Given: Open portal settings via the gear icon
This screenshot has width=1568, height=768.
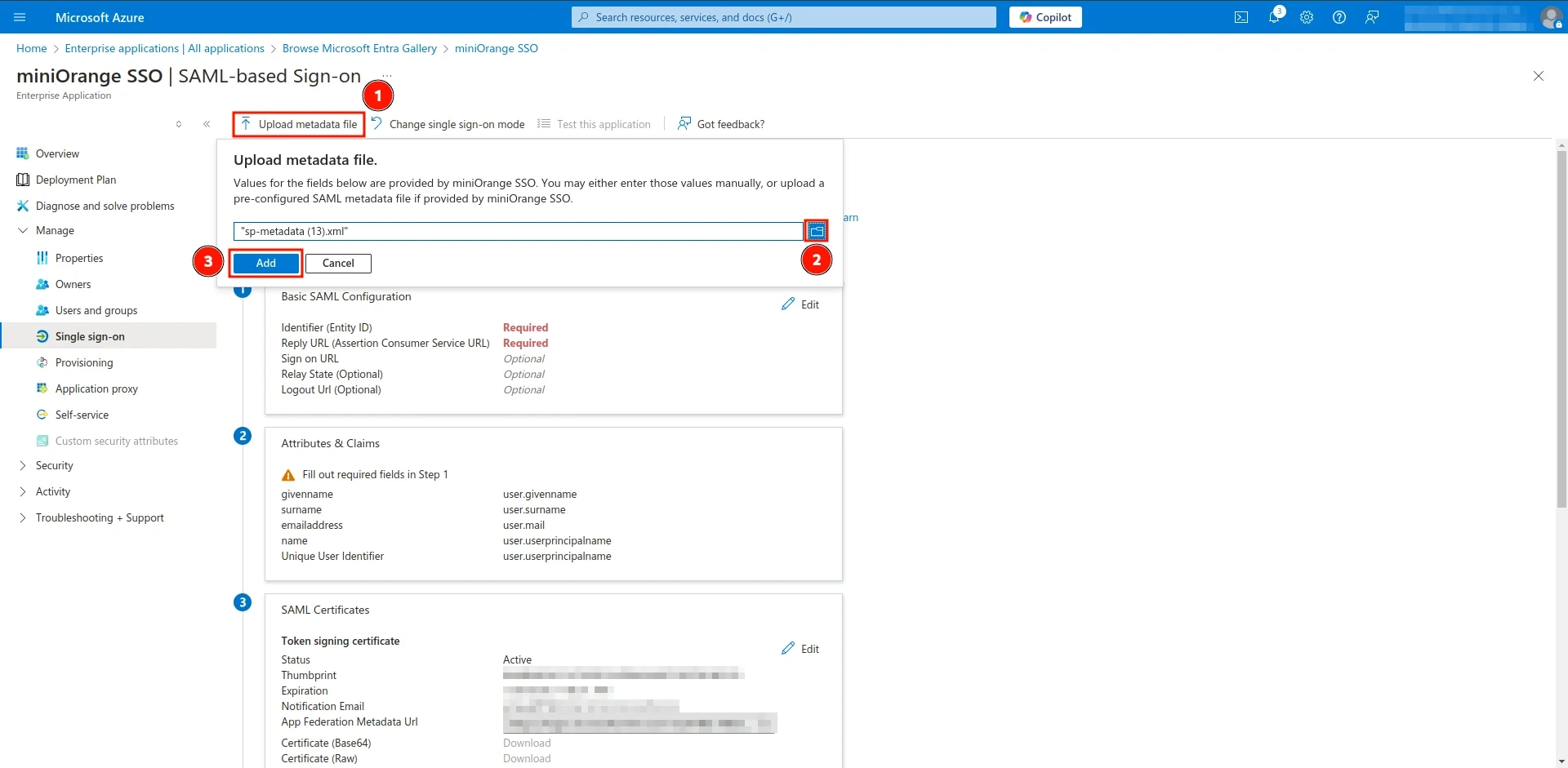Looking at the screenshot, I should tap(1307, 17).
